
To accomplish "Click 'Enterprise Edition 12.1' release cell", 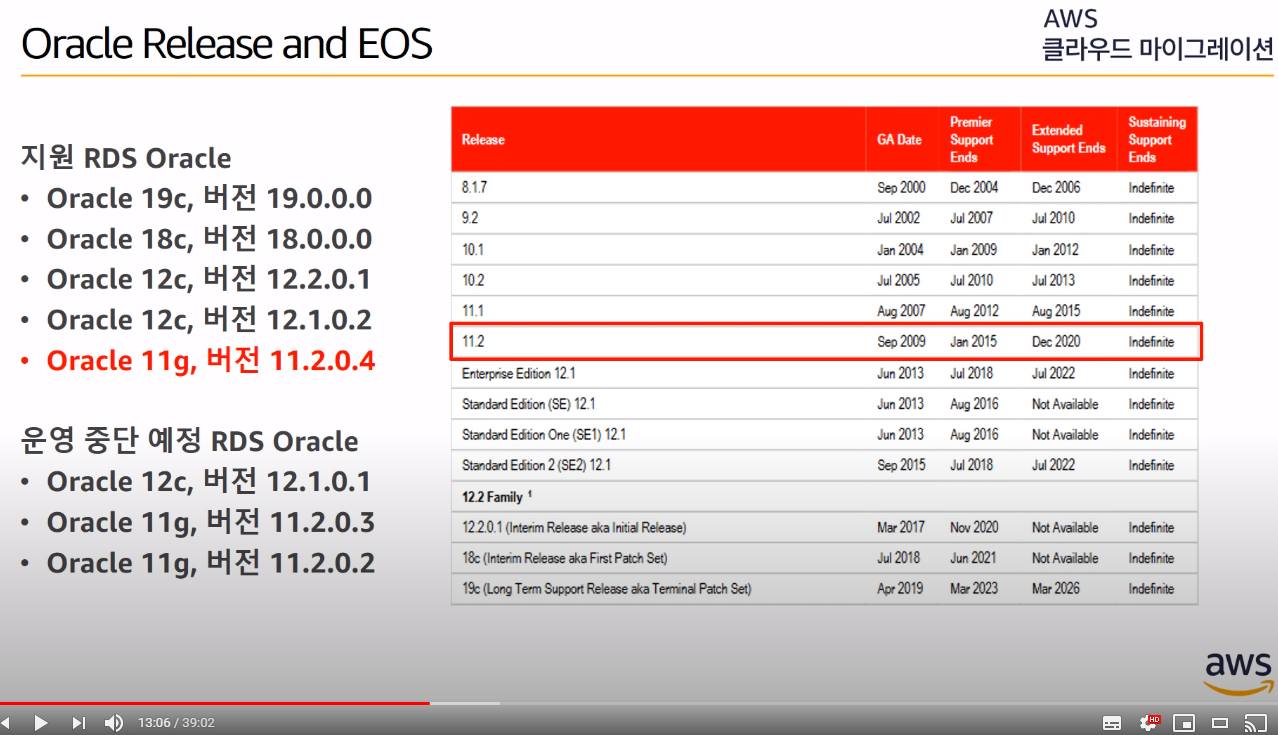I will (x=518, y=373).
